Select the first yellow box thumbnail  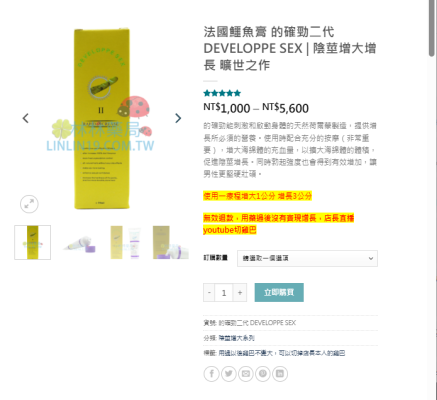pos(32,242)
